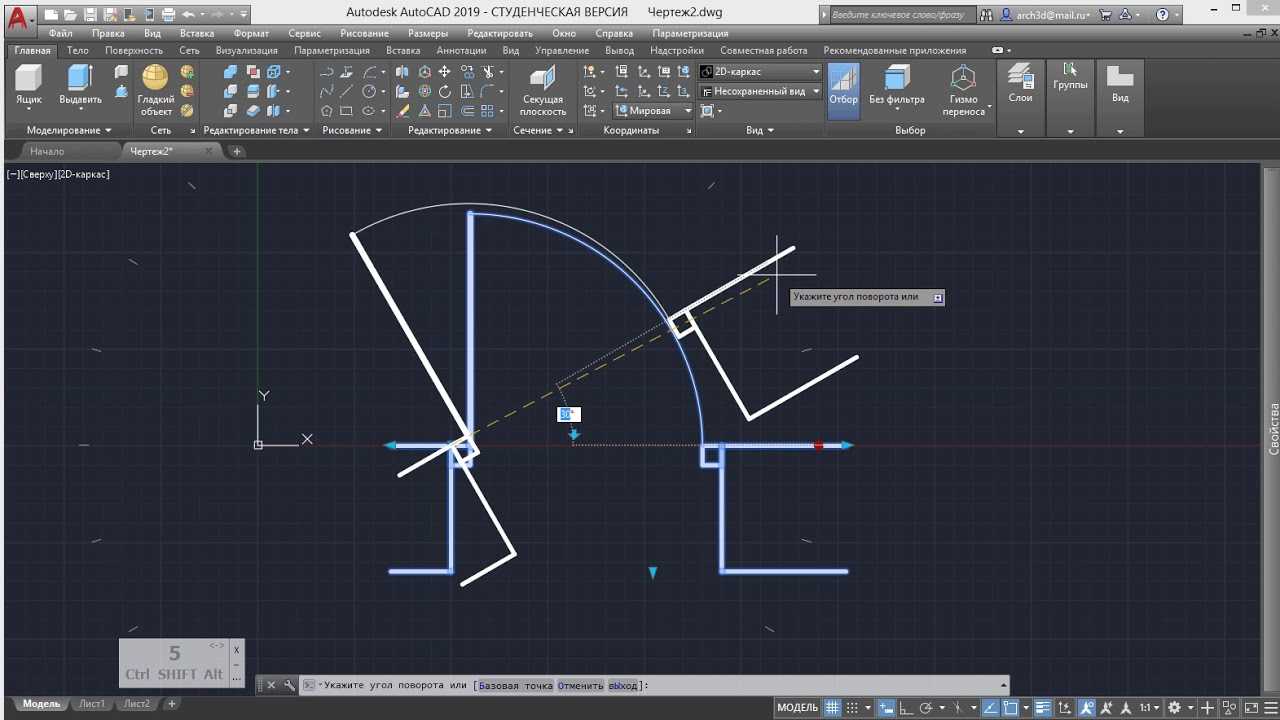Open the annotation scale 1:1 dropdown
This screenshot has width=1280, height=720.
1148,708
